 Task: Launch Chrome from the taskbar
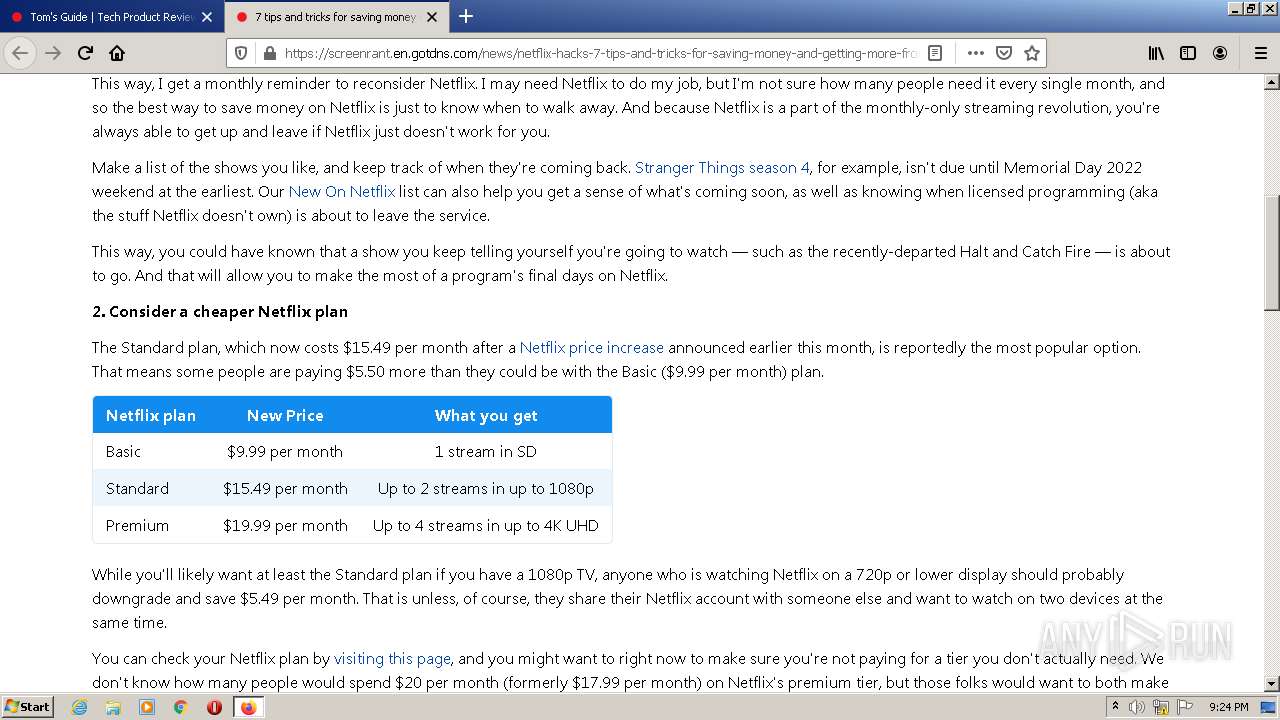coord(181,707)
